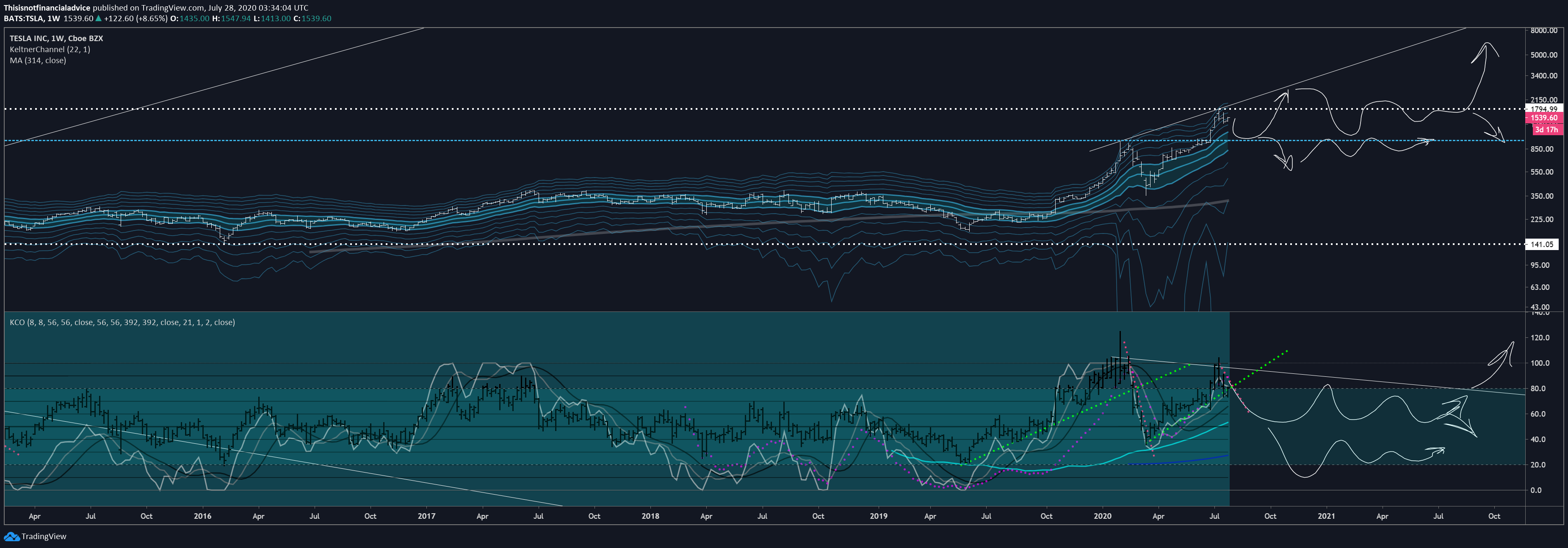Click the 2020 year label on time axis
Viewport: 1568px width, 548px height.
click(1102, 516)
